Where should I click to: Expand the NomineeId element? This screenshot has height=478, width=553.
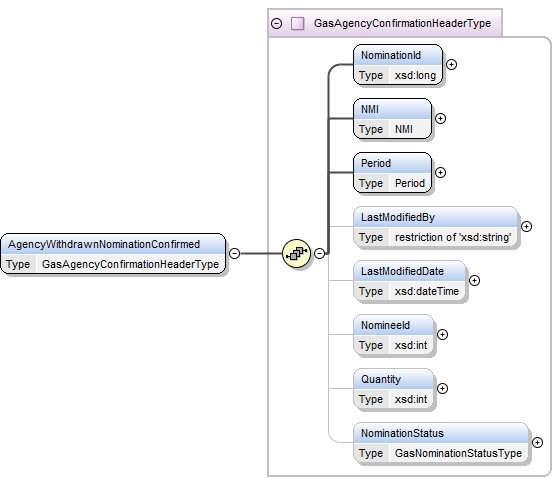tap(443, 334)
